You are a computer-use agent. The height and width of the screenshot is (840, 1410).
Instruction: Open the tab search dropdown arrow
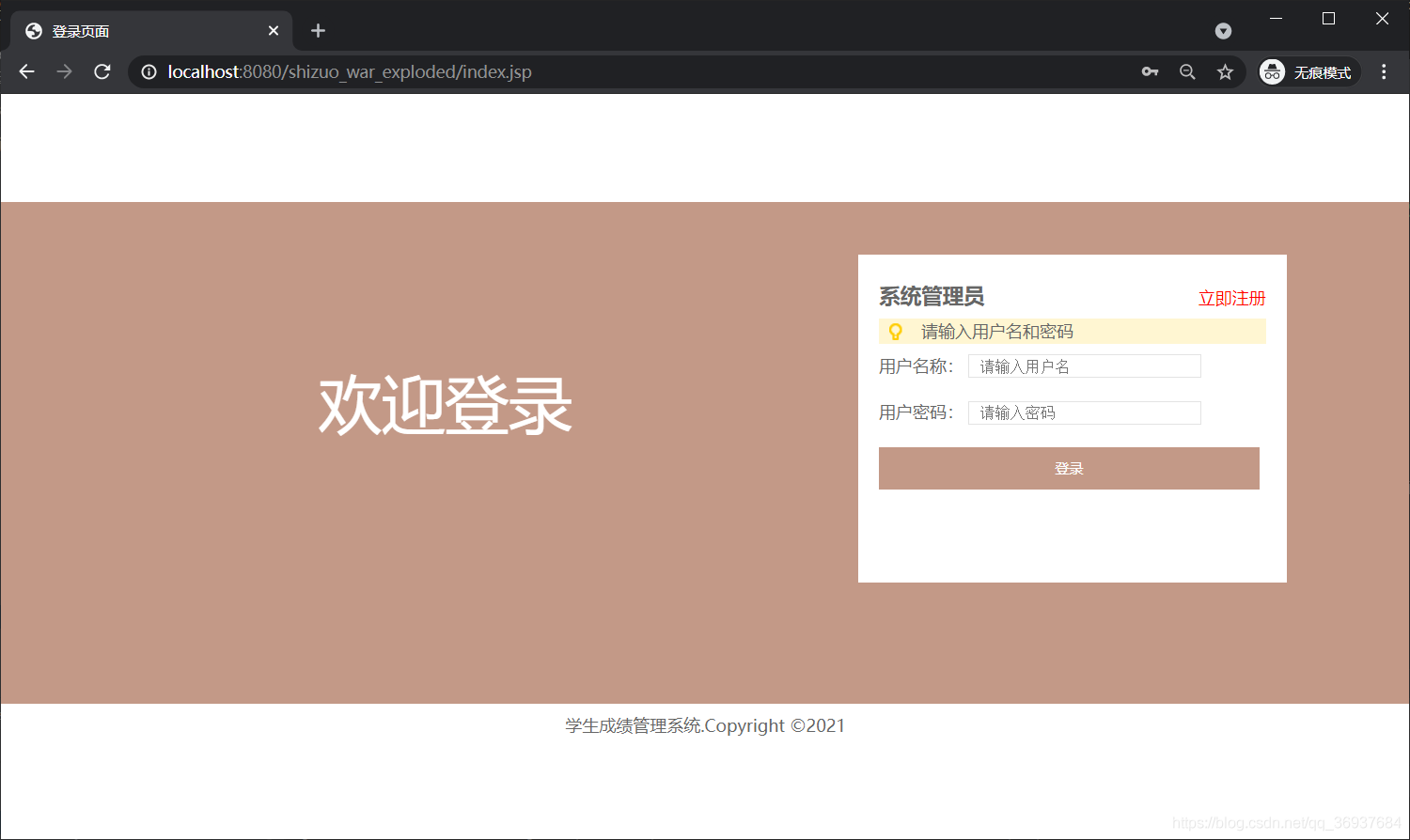1223,31
